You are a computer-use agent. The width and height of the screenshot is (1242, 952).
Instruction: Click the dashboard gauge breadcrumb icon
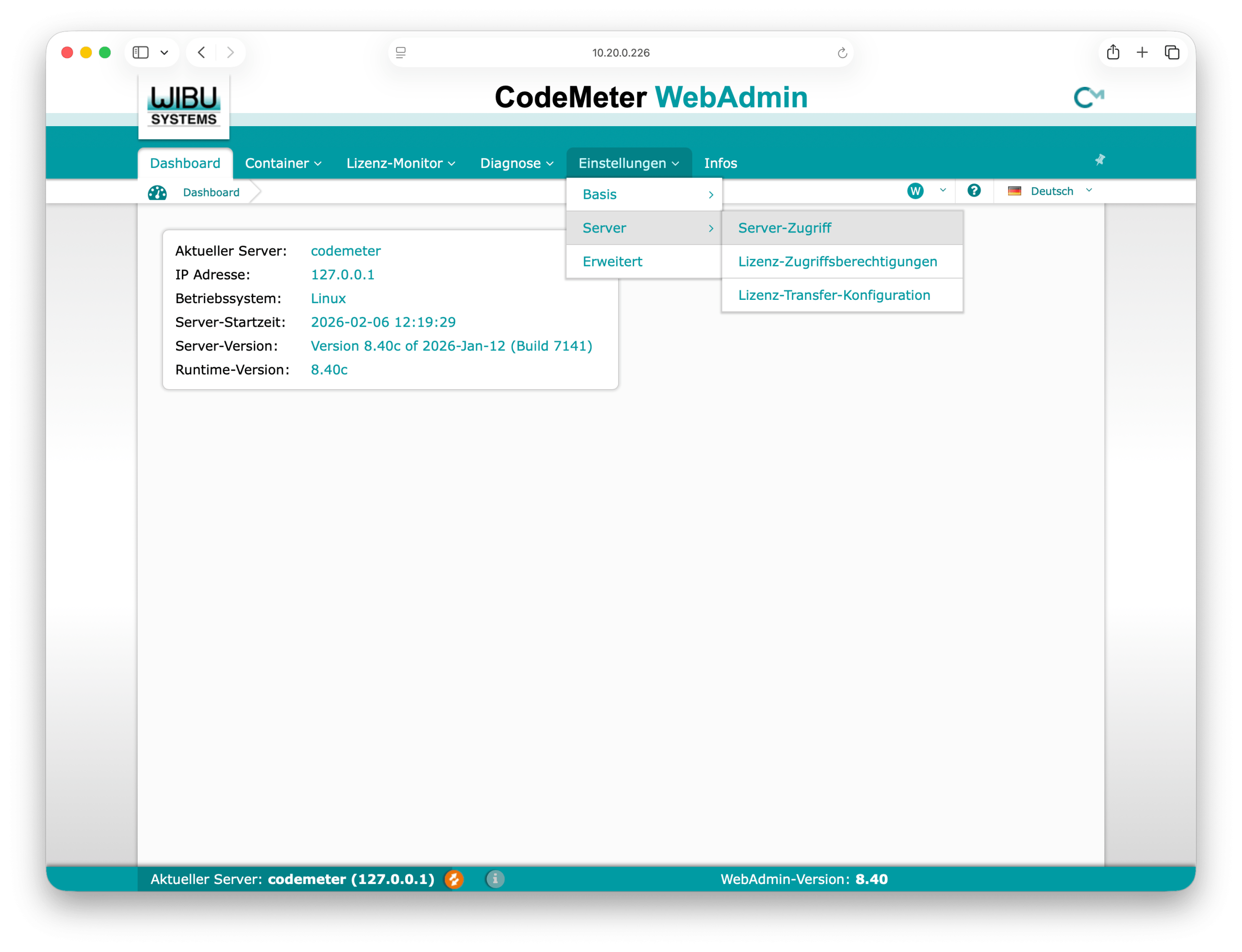[x=157, y=193]
